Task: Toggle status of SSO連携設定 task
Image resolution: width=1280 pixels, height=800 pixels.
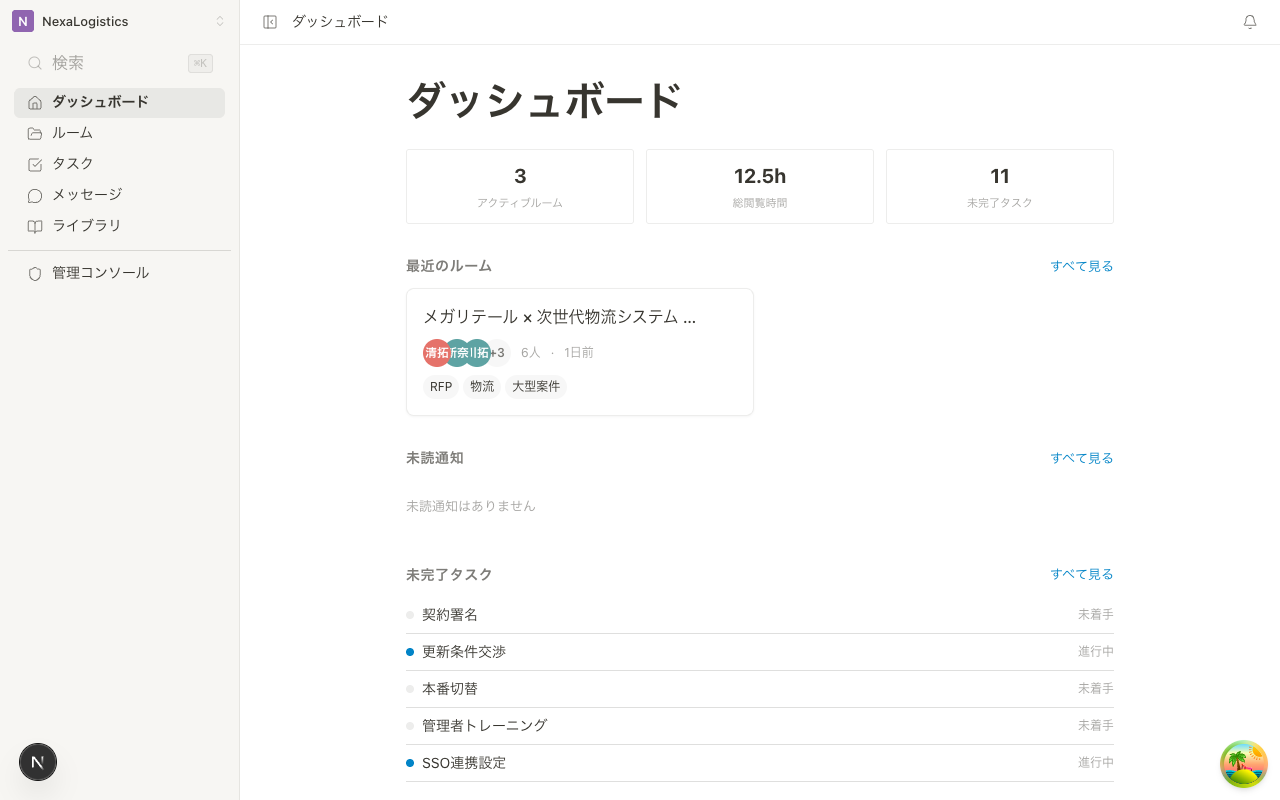Action: click(x=410, y=762)
